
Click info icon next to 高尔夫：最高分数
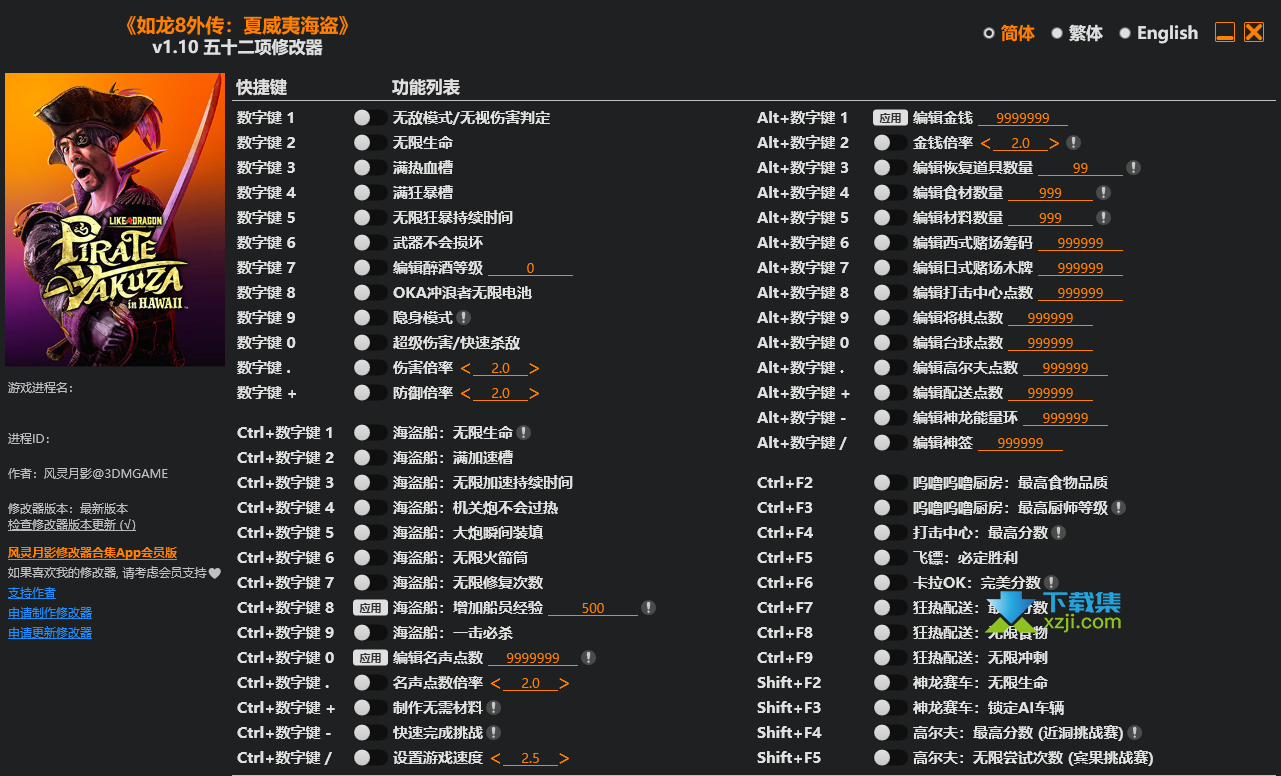pyautogui.click(x=1135, y=733)
